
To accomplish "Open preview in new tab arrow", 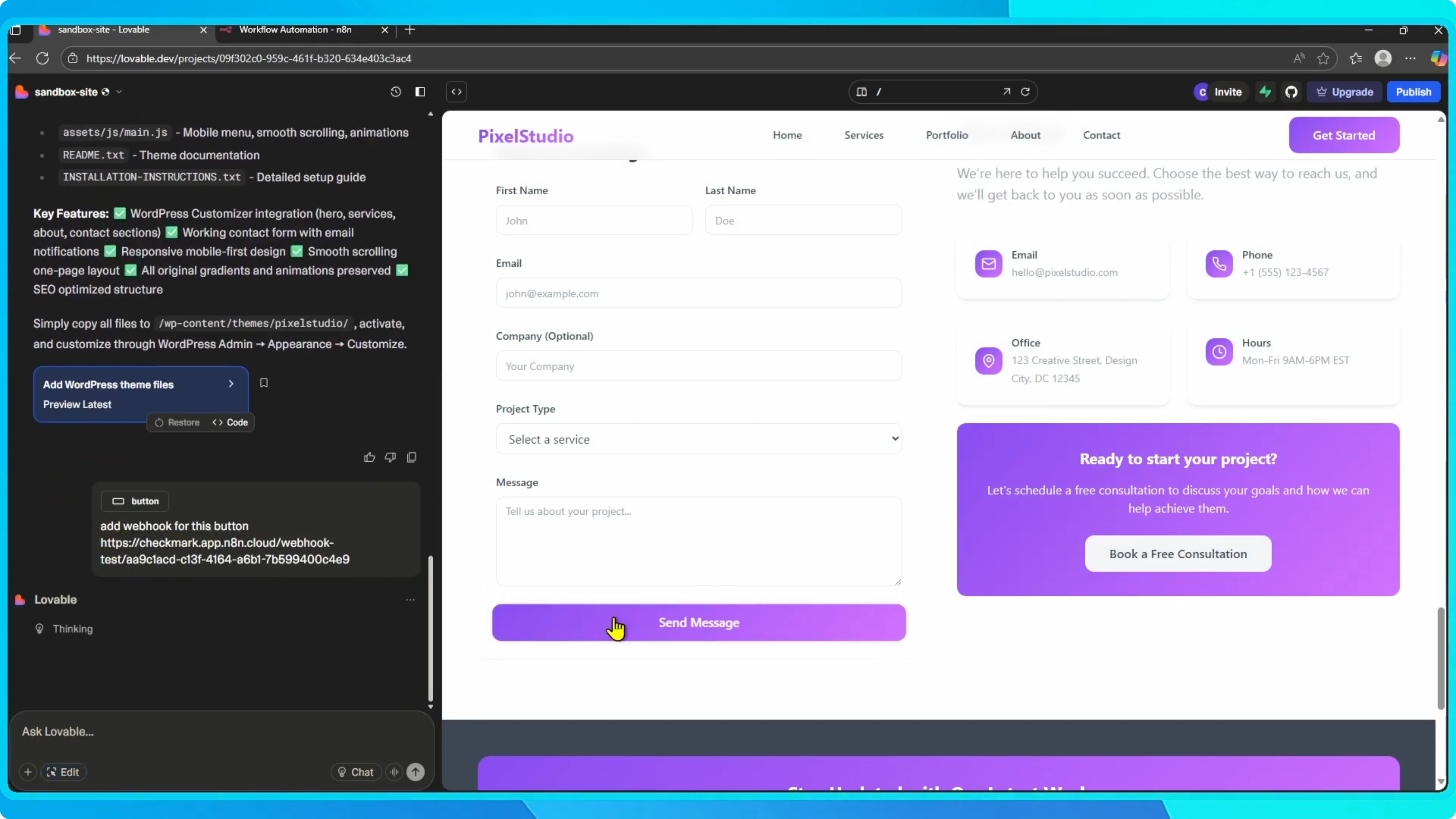I will point(1007,91).
